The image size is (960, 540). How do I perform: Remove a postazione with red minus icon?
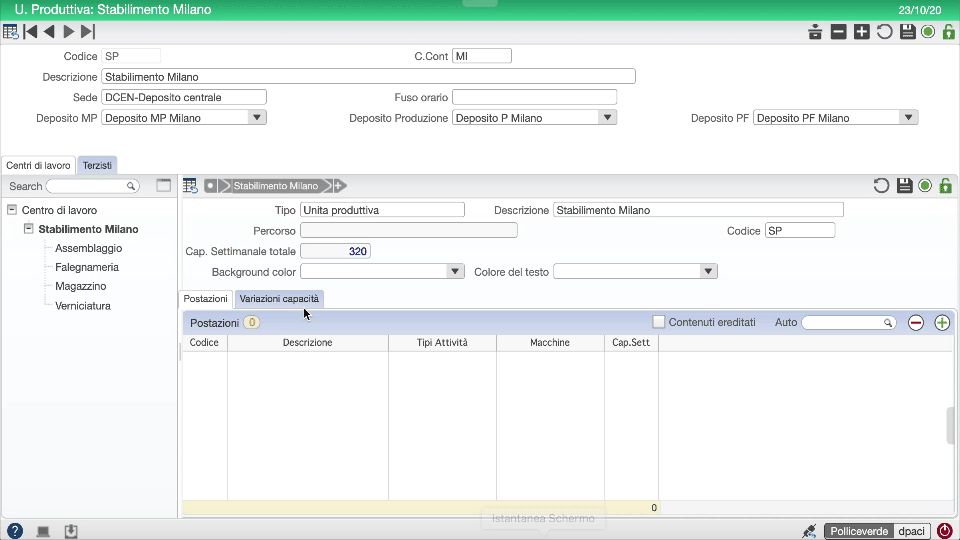click(916, 323)
